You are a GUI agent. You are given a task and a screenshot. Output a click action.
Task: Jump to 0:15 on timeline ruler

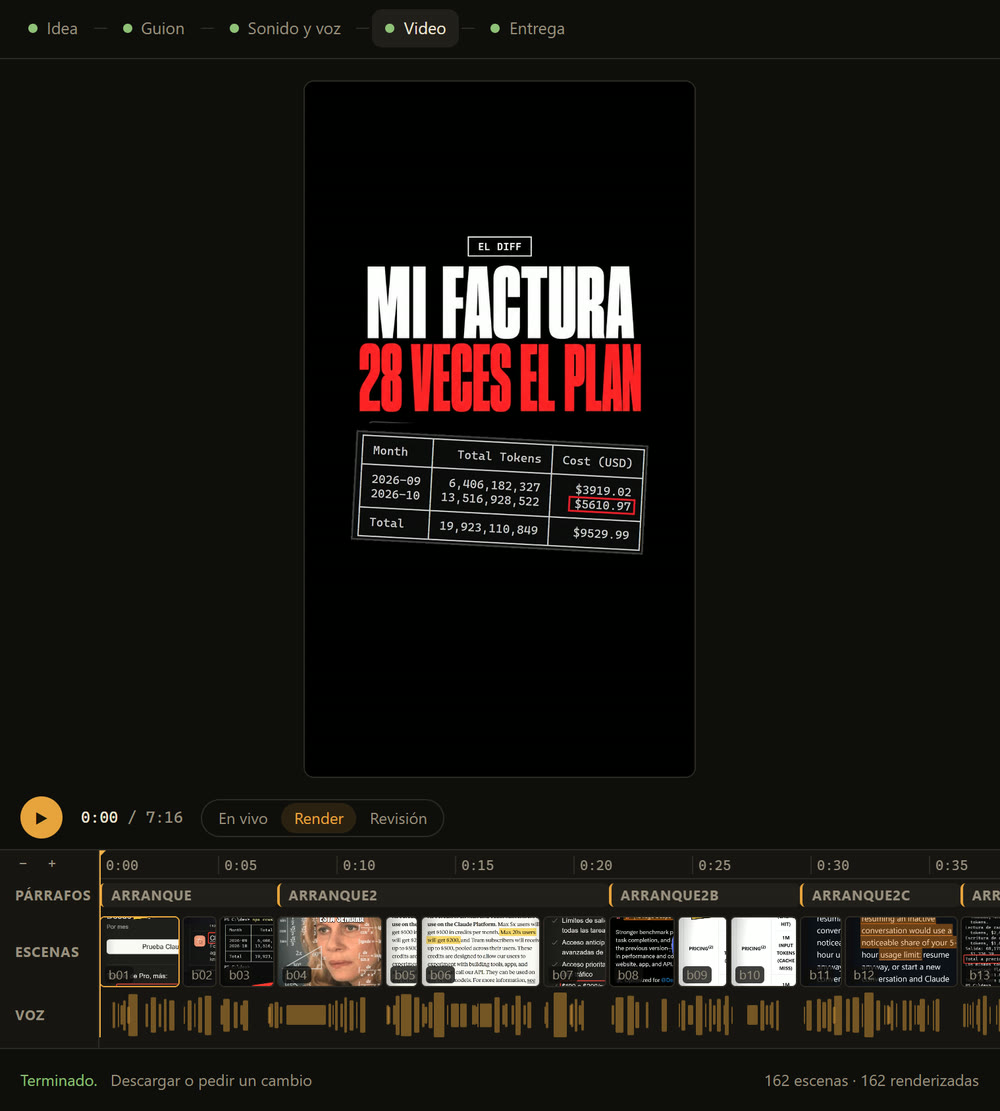point(477,865)
